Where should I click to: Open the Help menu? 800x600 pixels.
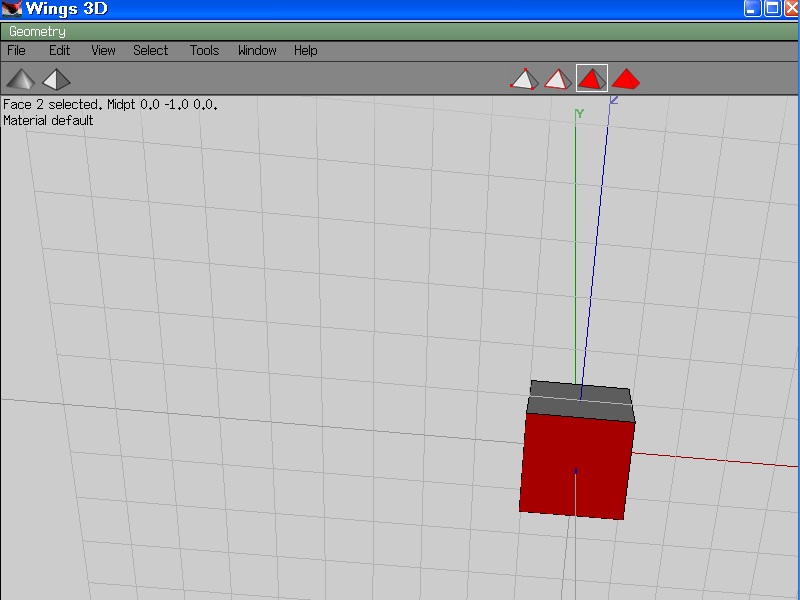point(306,51)
